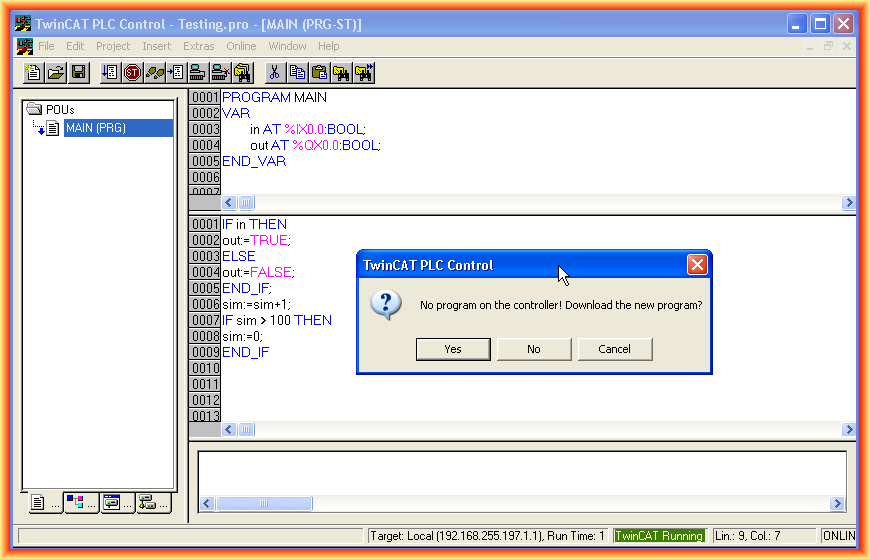Click Yes to download the new program

453,349
